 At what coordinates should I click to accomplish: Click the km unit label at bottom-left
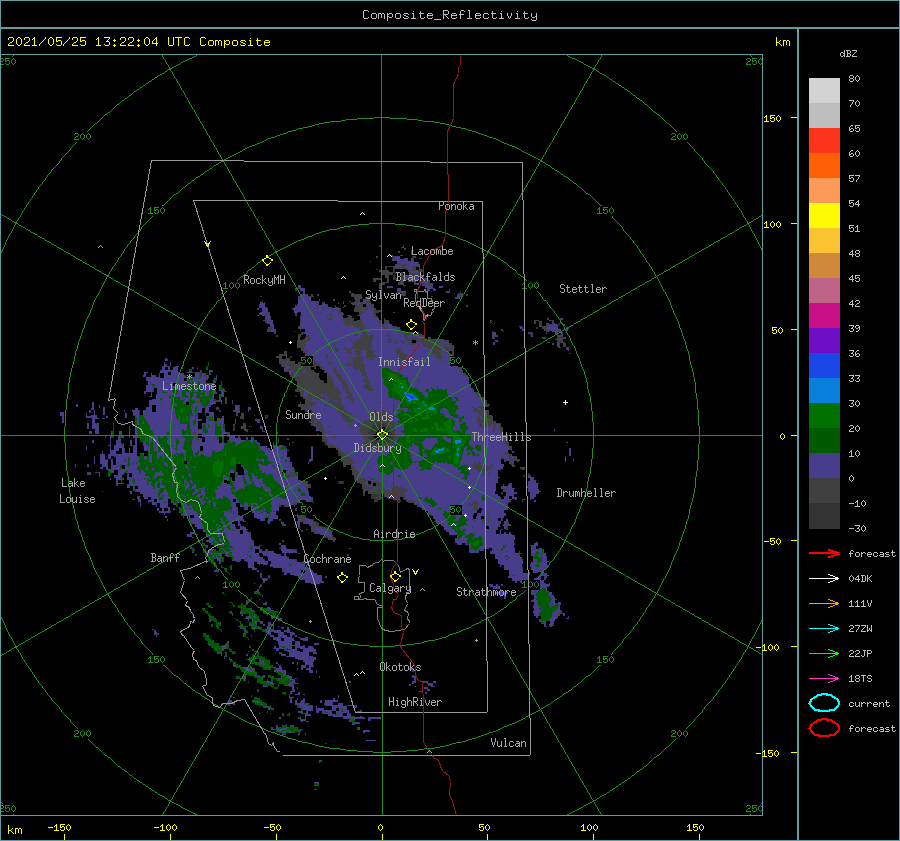pyautogui.click(x=14, y=830)
